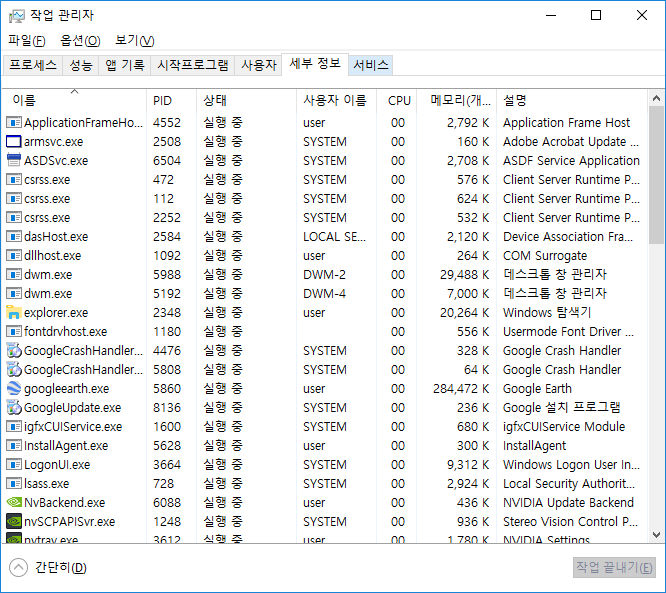The width and height of the screenshot is (666, 593).
Task: Click the googleearth.exe globe icon
Action: click(x=14, y=388)
